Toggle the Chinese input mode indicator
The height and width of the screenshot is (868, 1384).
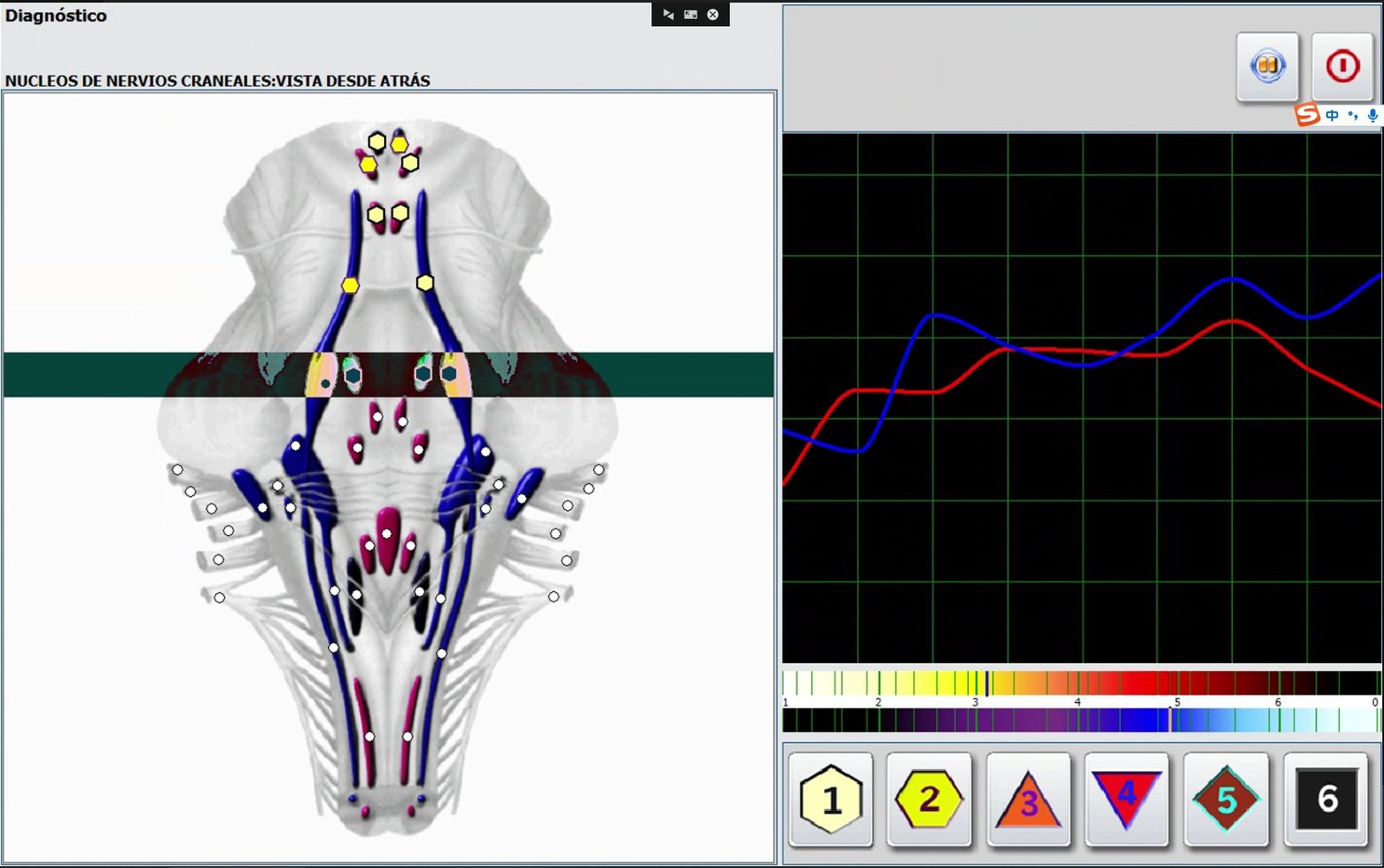[x=1332, y=115]
